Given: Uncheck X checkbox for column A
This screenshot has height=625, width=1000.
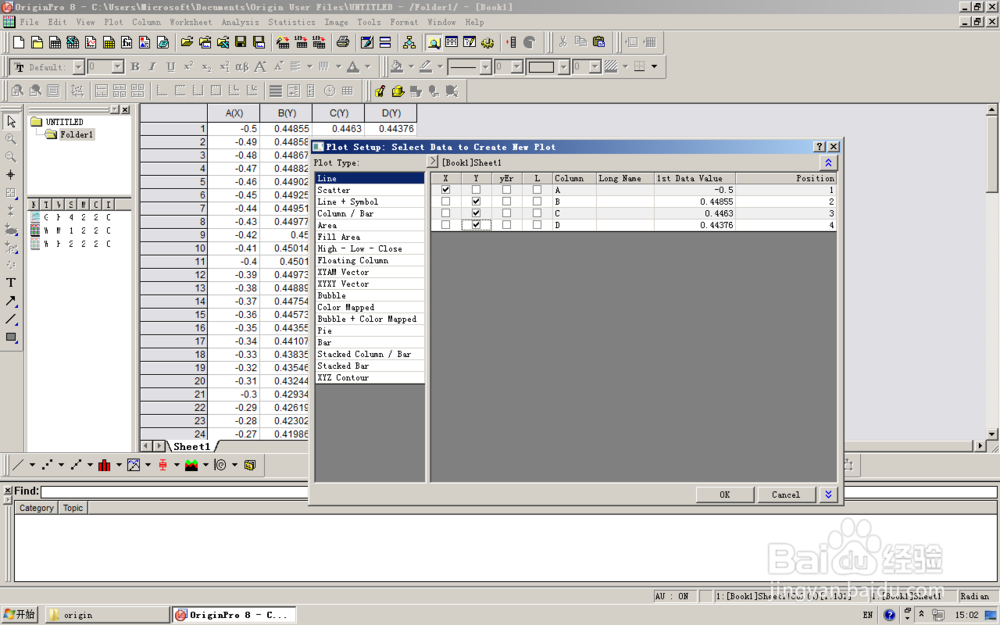Looking at the screenshot, I should tap(446, 189).
